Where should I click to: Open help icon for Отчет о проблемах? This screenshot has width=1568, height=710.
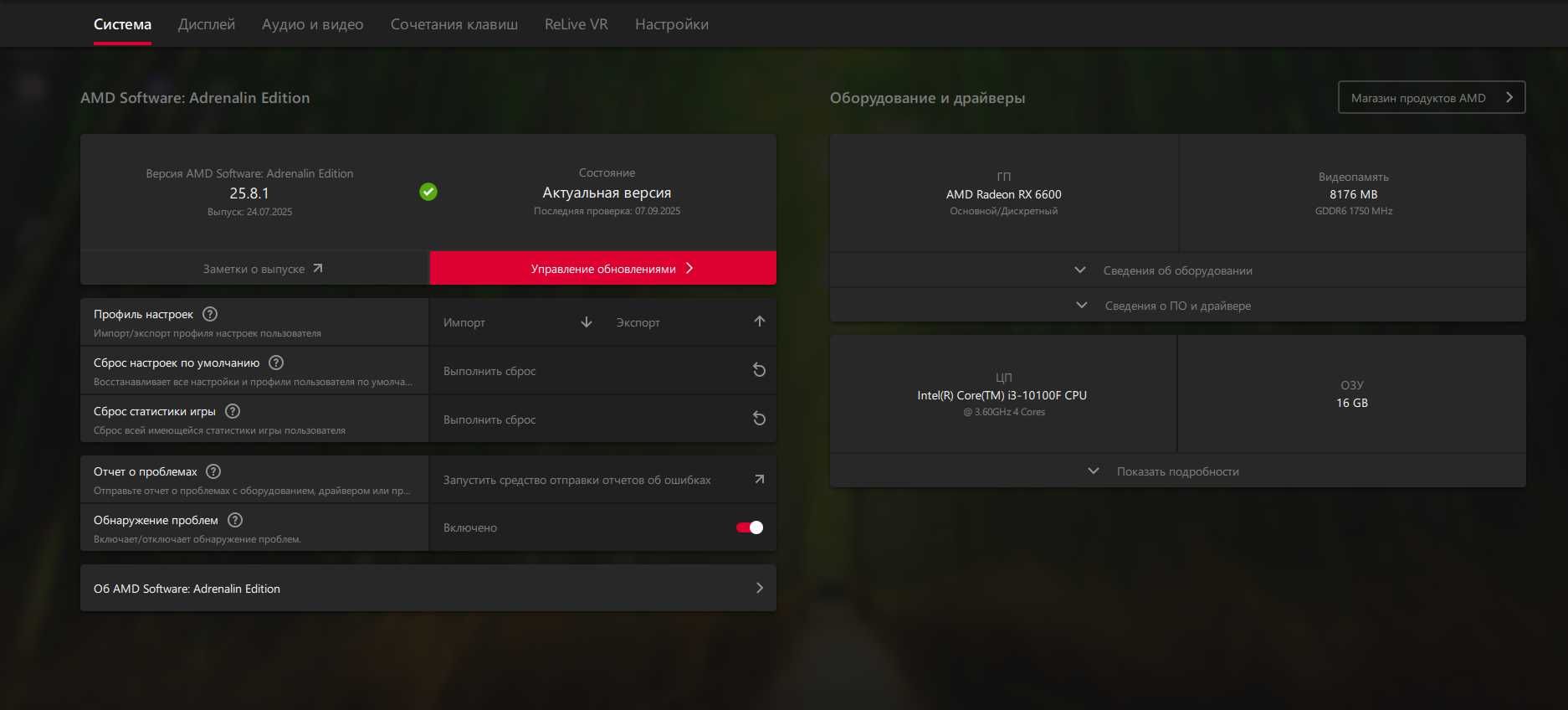pyautogui.click(x=213, y=471)
